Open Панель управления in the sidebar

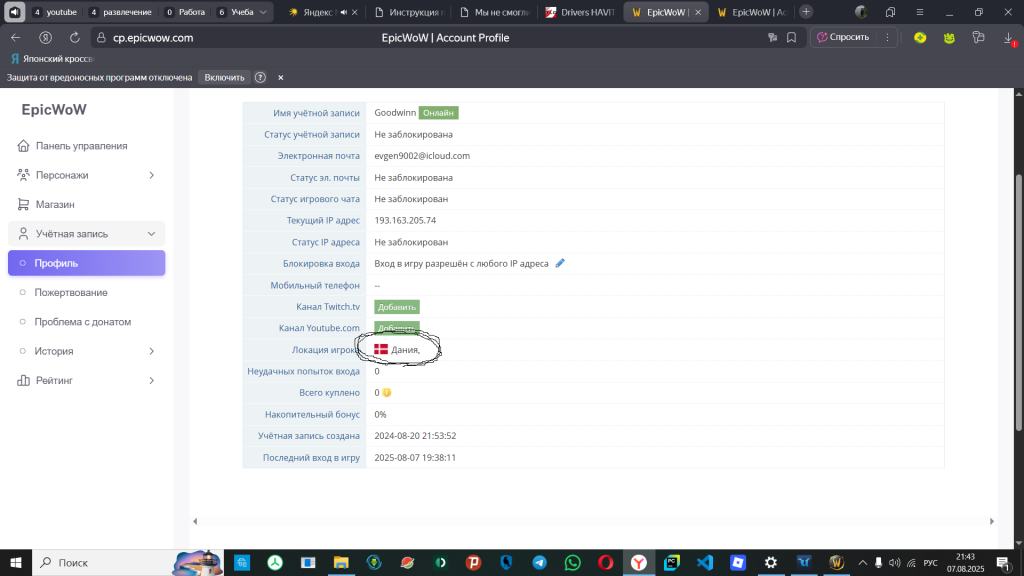(81, 146)
